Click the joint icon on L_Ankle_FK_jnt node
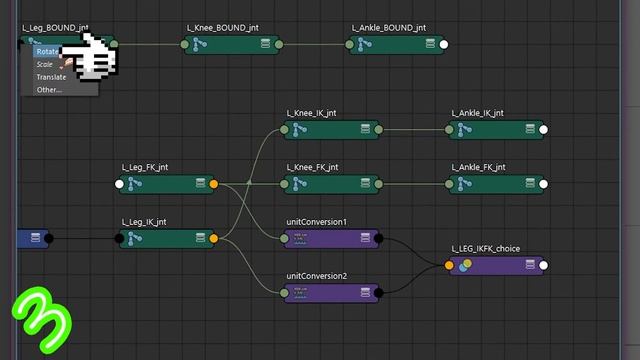The image size is (640, 360). coord(464,184)
